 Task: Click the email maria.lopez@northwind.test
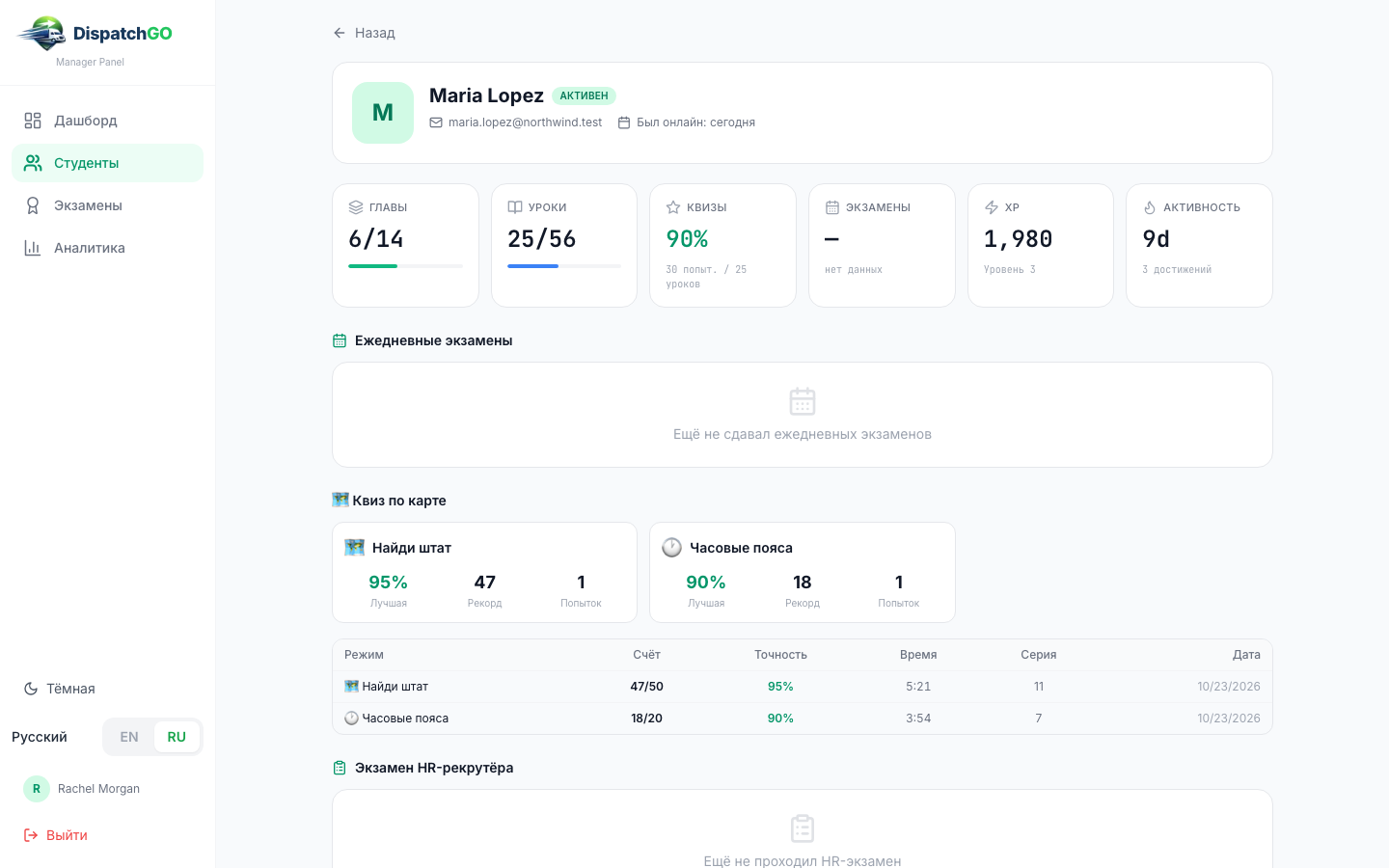[525, 122]
